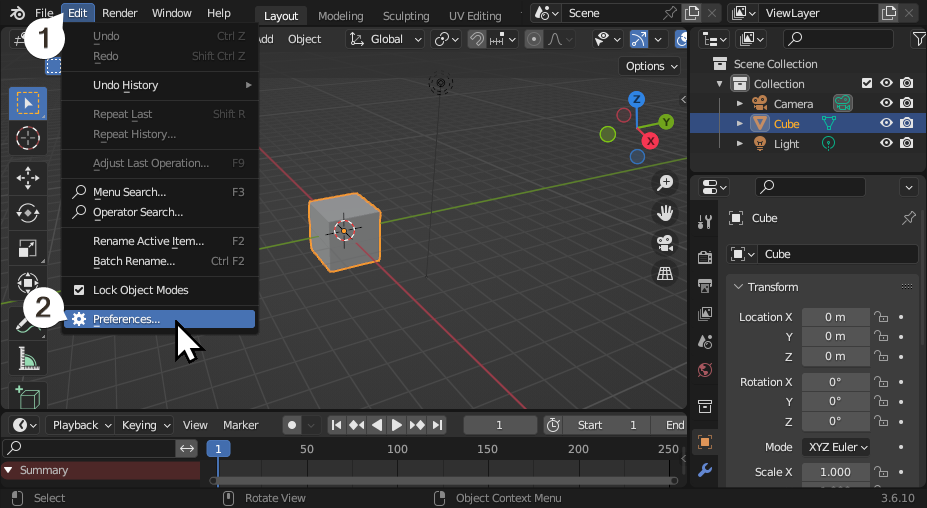
Task: Click Preferences in the Edit menu
Action: coord(126,319)
